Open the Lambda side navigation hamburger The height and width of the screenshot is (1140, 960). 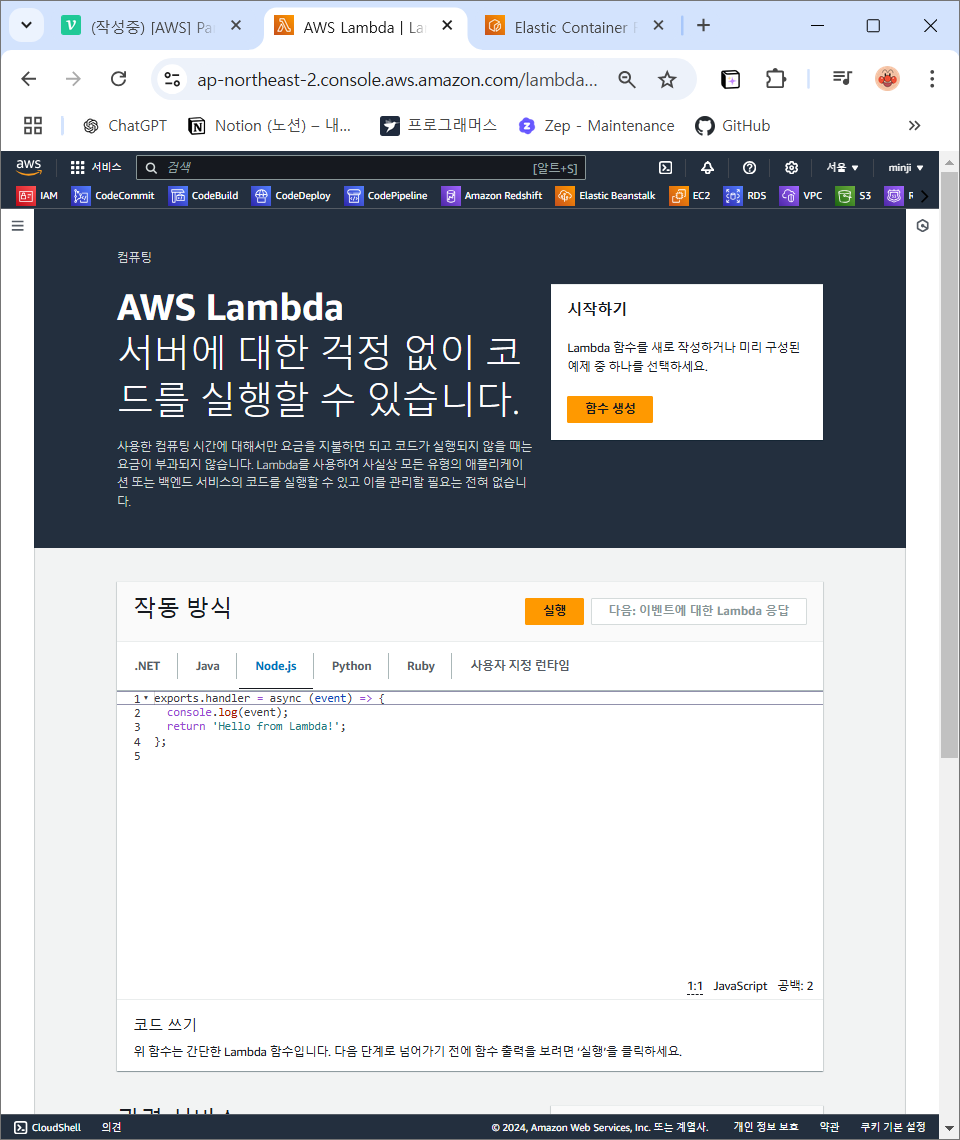(x=17, y=226)
